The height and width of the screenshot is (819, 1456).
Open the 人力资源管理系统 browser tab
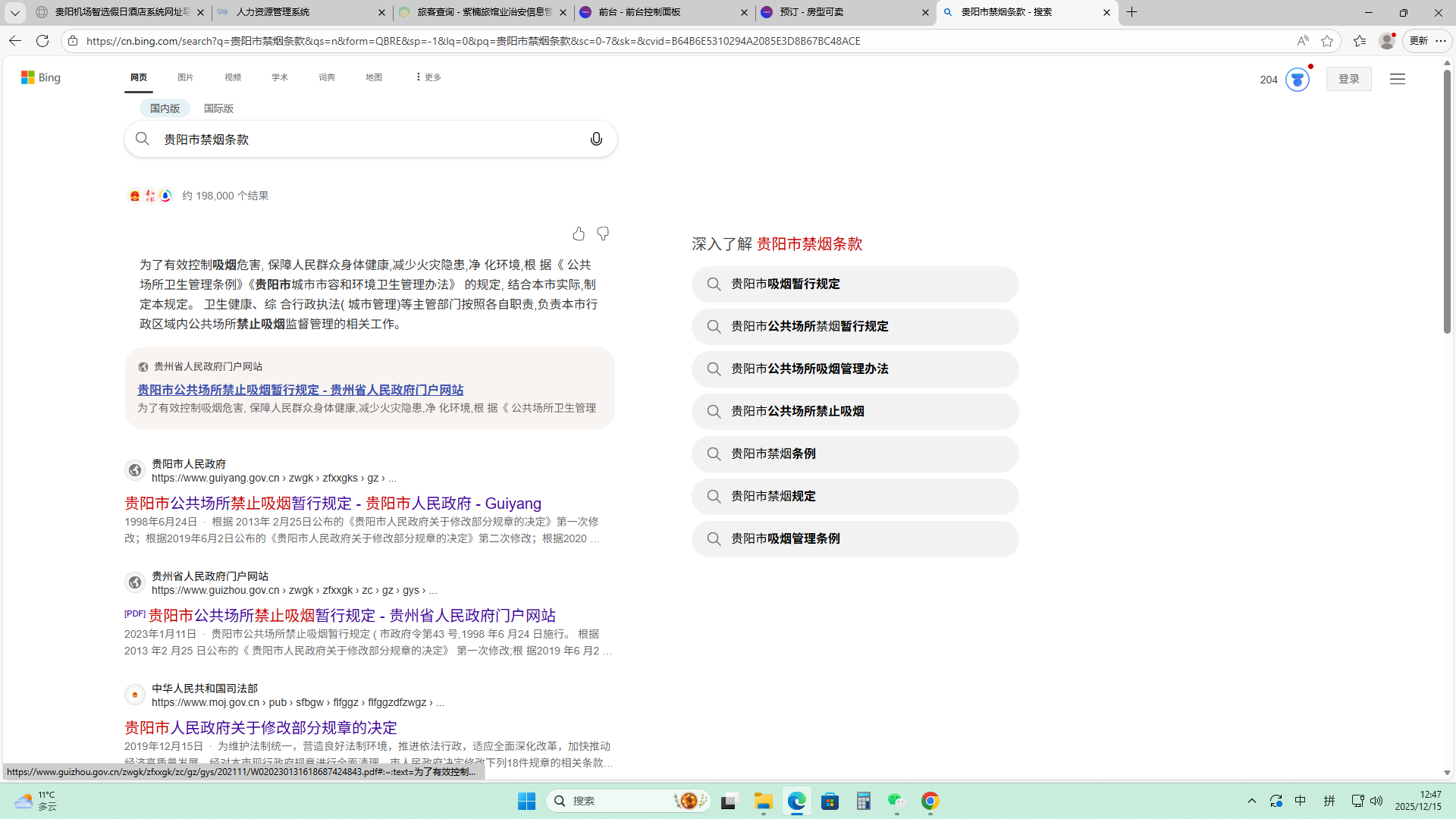click(296, 12)
